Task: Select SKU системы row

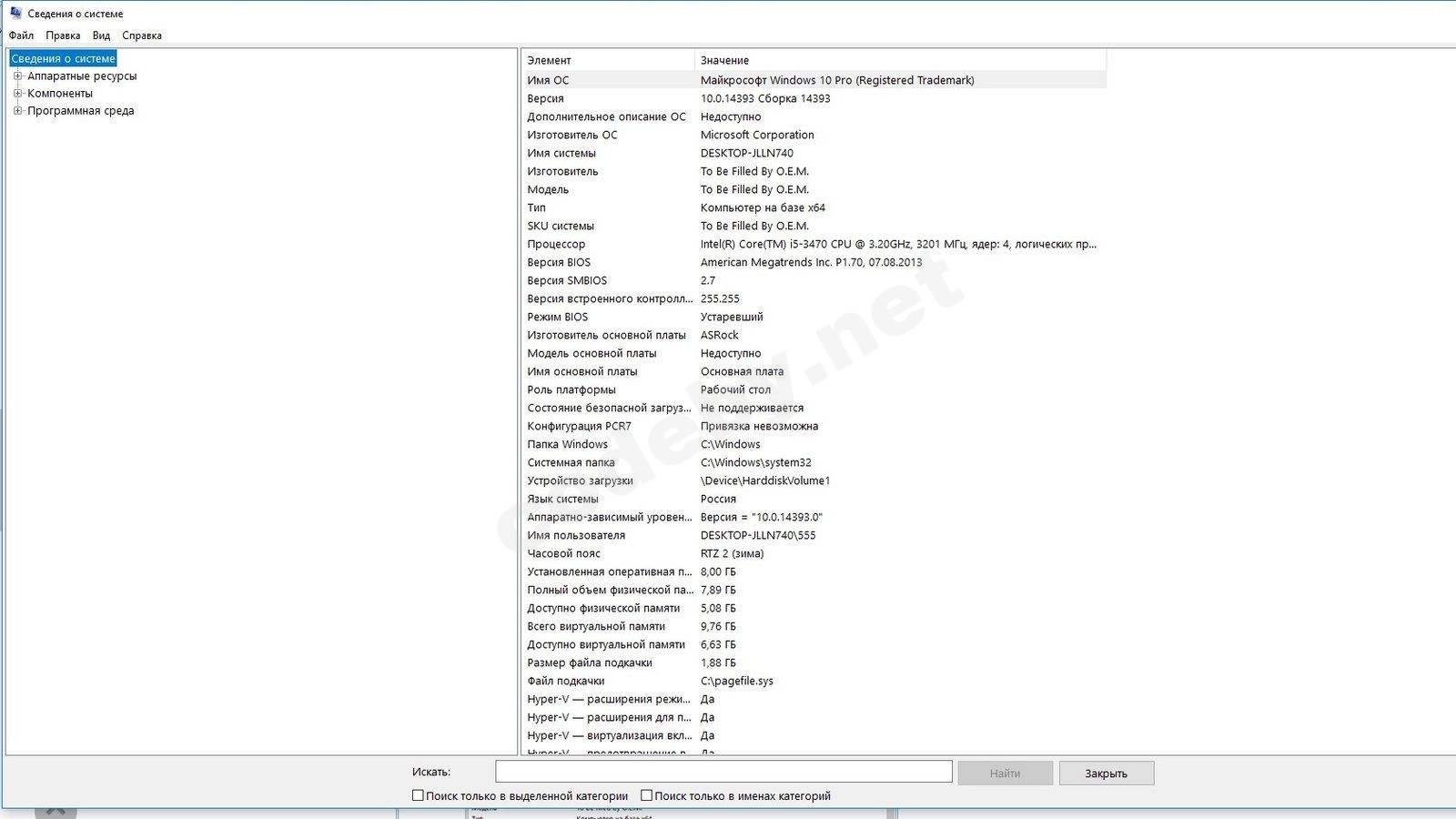Action: [x=815, y=226]
